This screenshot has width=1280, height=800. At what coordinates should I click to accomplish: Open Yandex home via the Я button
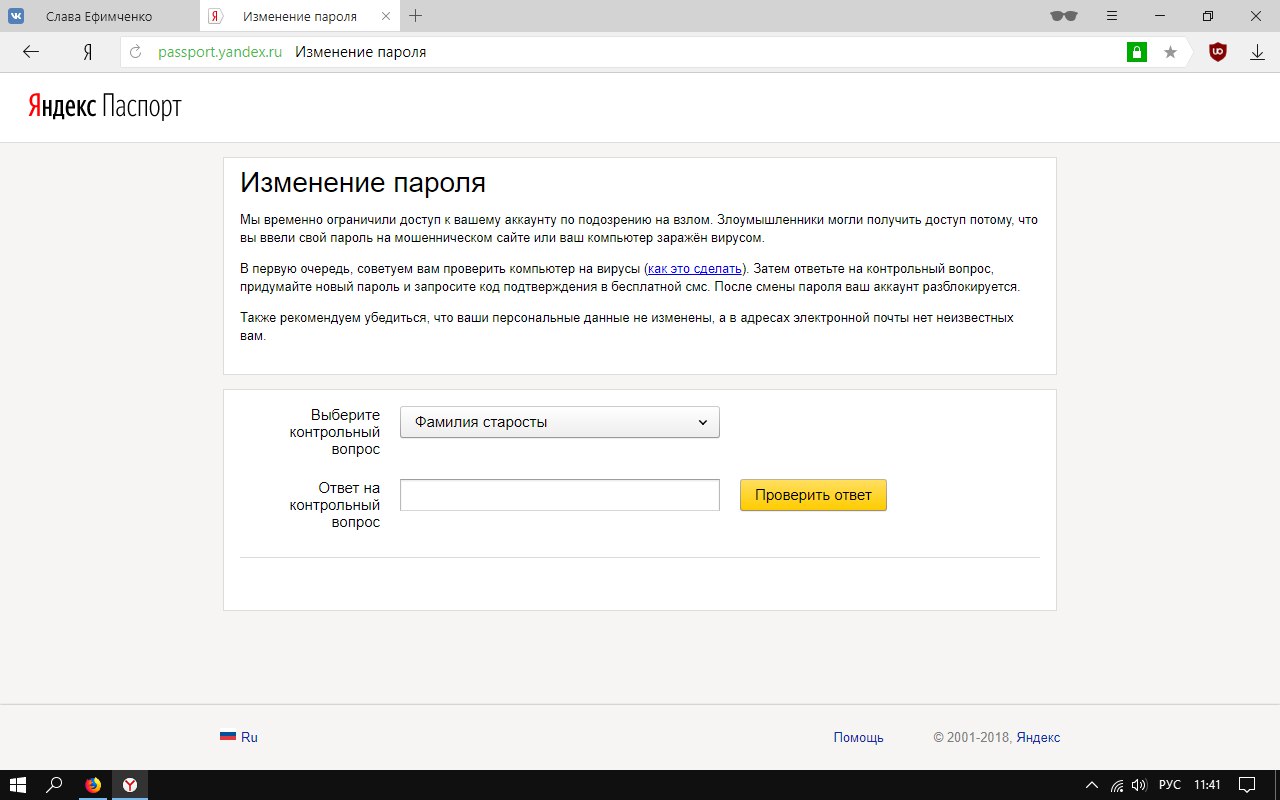(x=88, y=52)
